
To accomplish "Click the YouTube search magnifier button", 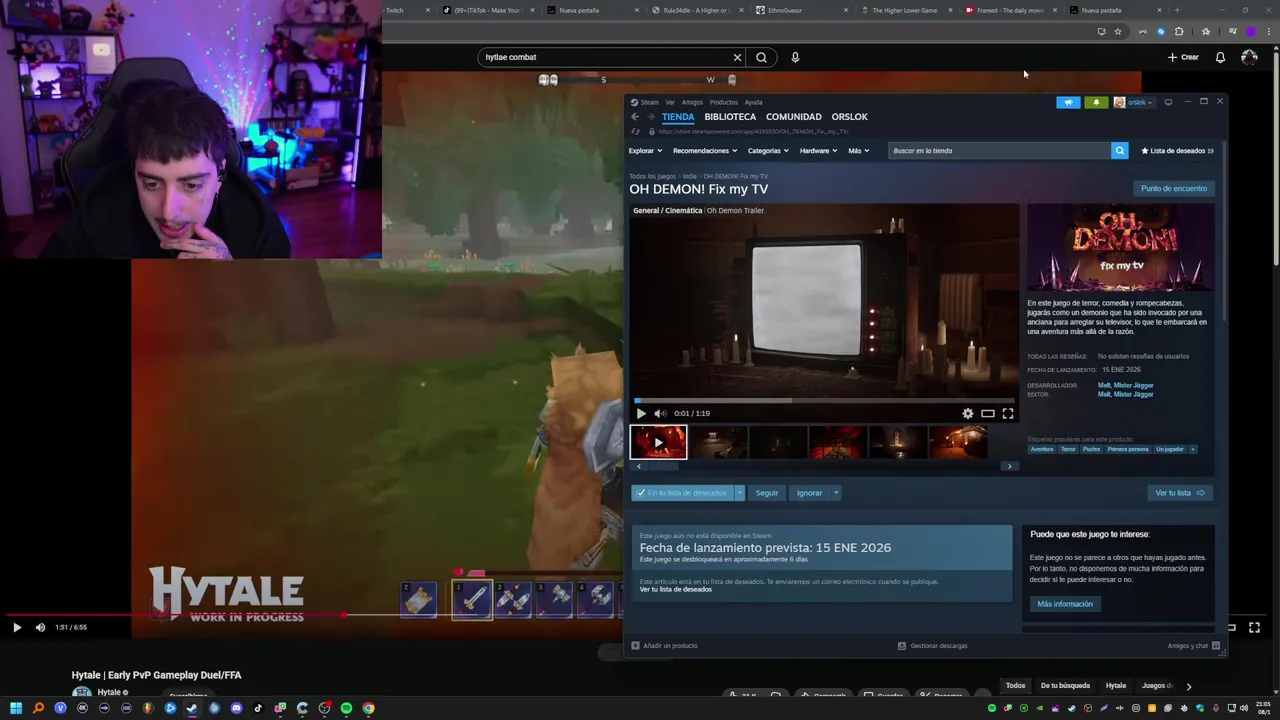I will point(762,57).
